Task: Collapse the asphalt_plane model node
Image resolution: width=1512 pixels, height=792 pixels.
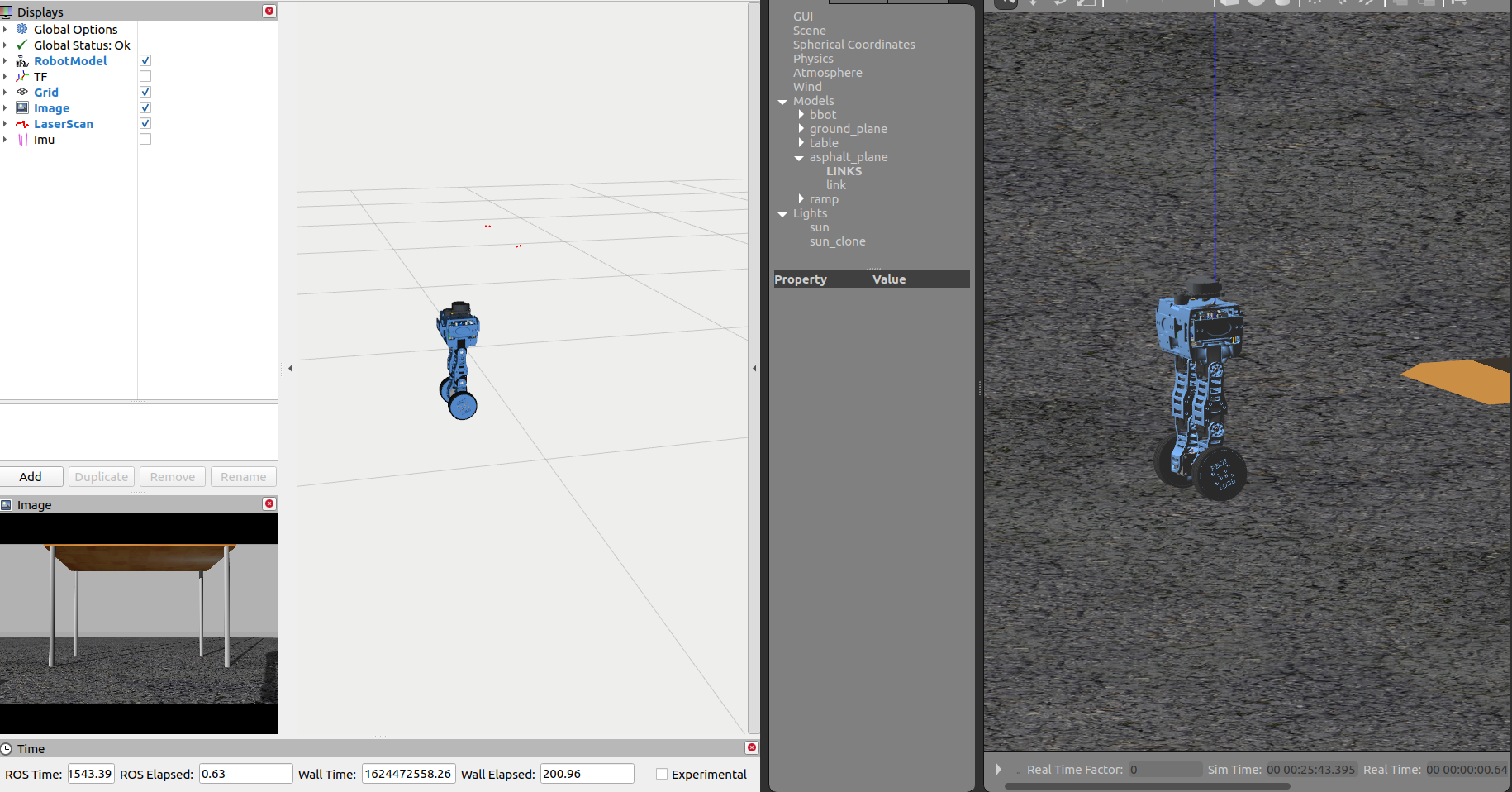Action: 799,158
